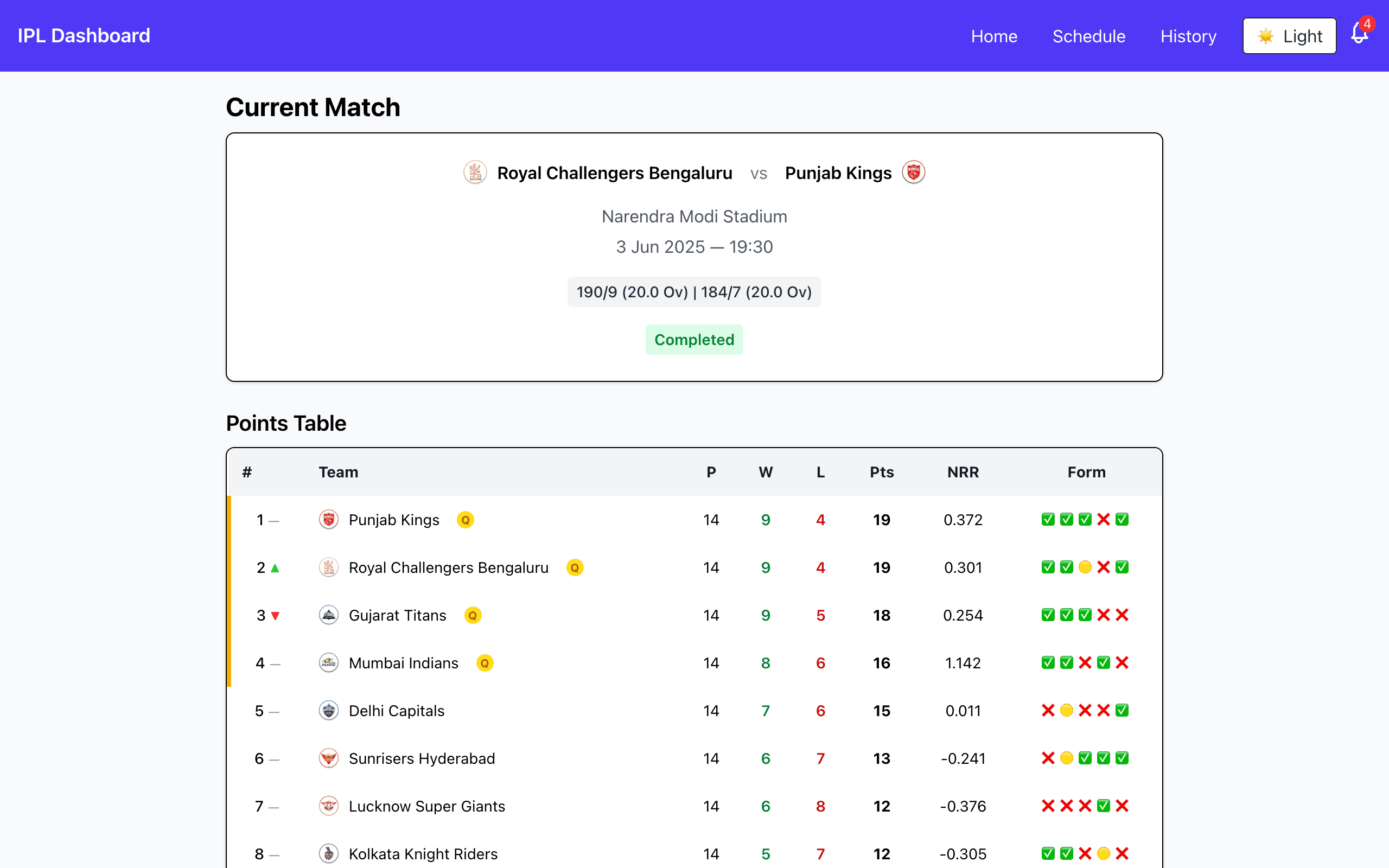
Task: Click Royal Challengers Bengaluru name in Current Match
Action: pos(615,173)
